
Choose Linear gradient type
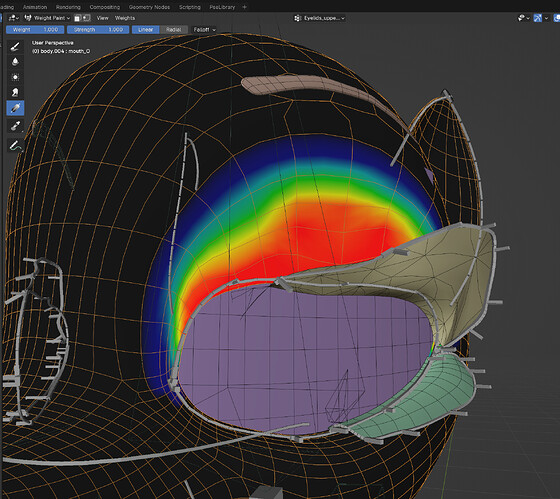coord(145,30)
